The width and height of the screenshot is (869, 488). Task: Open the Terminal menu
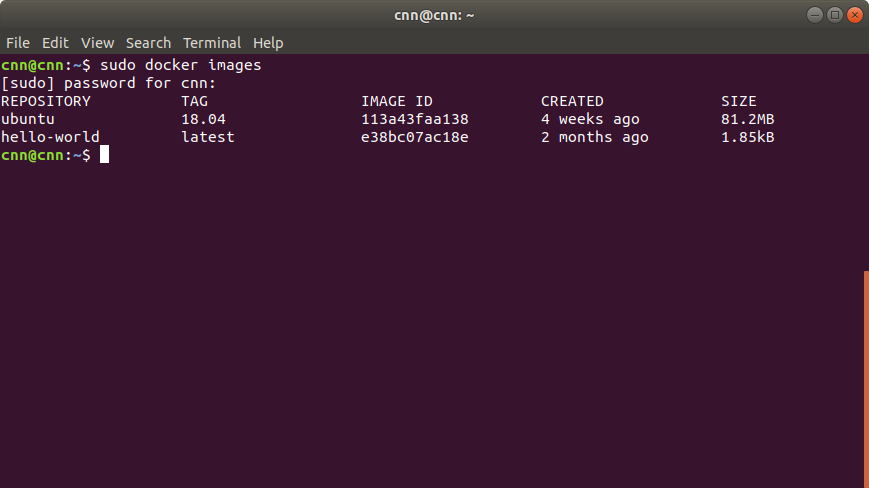click(212, 43)
